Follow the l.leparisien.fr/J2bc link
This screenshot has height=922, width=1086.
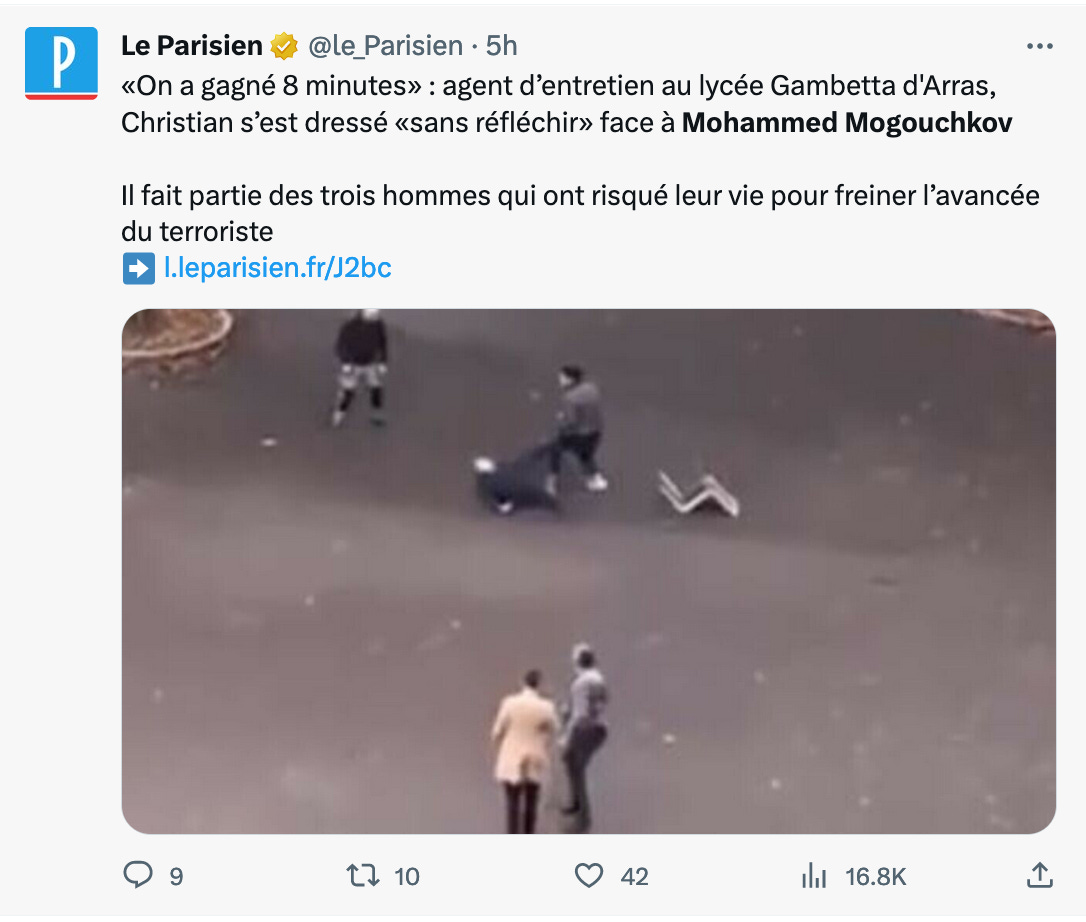pyautogui.click(x=278, y=267)
